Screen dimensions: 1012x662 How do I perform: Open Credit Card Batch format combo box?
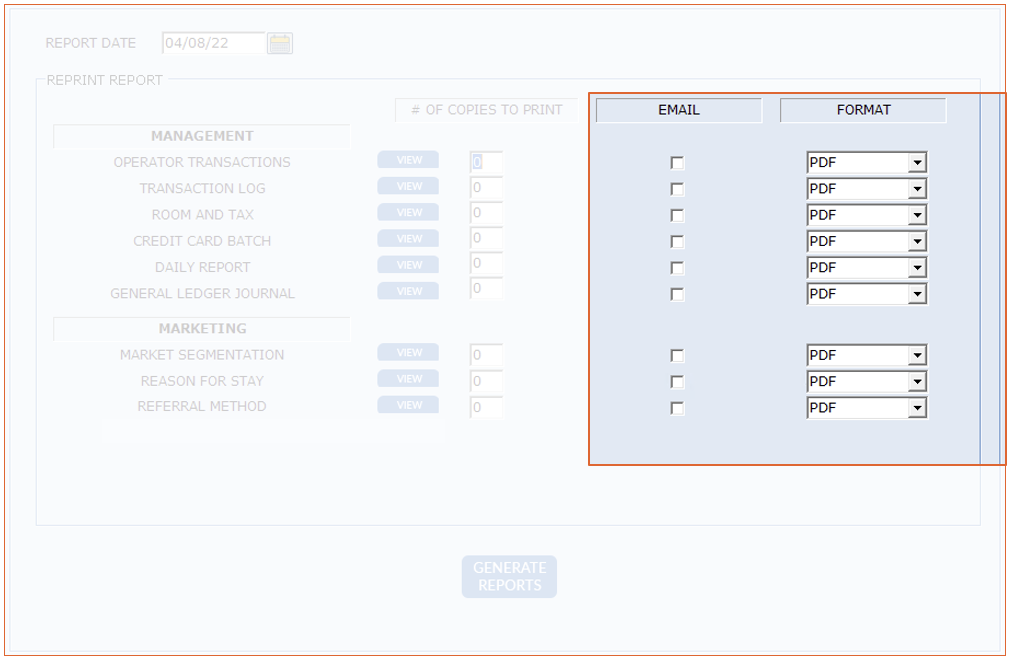(x=917, y=242)
